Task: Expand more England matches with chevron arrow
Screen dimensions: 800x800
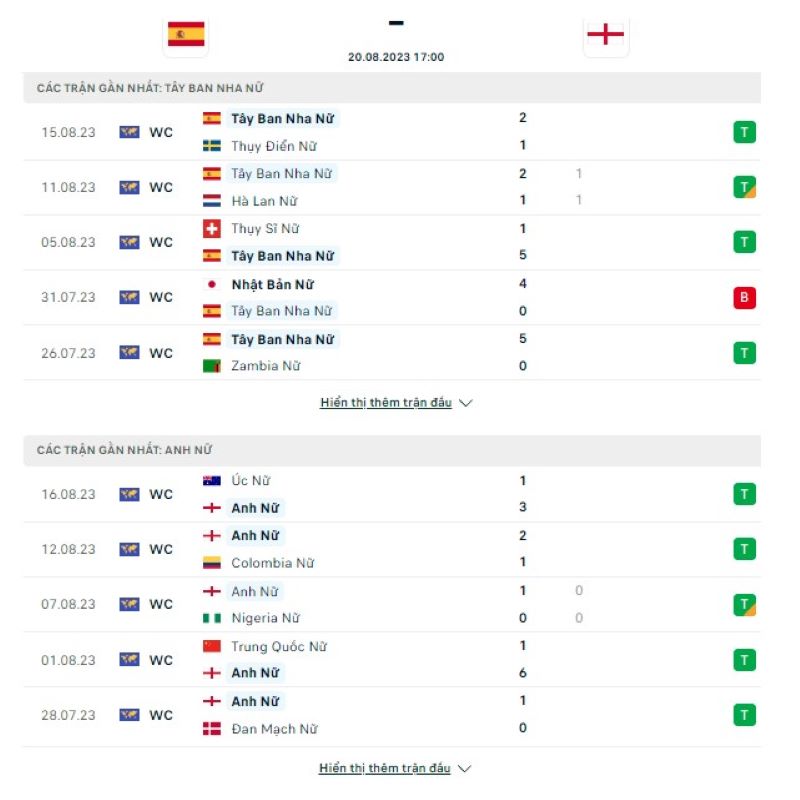Action: (x=465, y=769)
